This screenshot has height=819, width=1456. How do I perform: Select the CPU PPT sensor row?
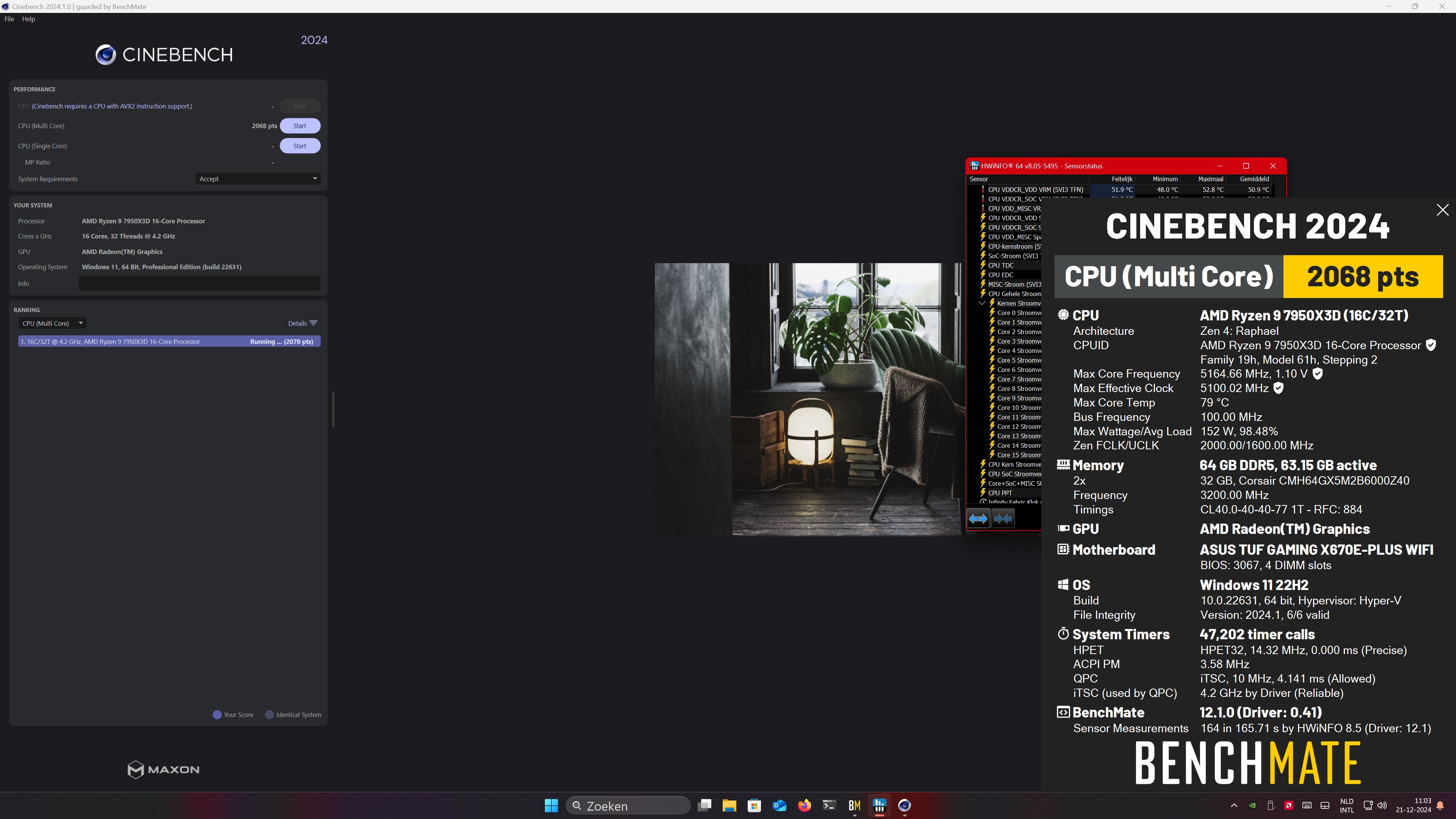coord(1000,493)
